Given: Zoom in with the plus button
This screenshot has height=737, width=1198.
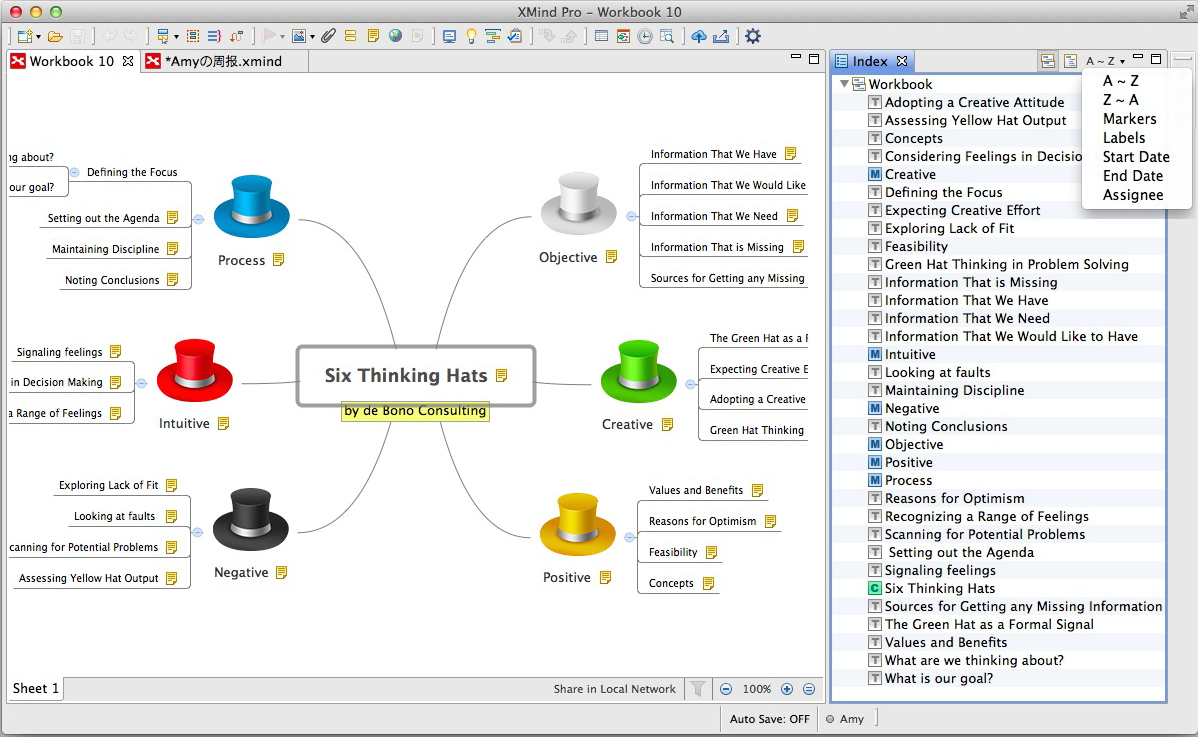Looking at the screenshot, I should 787,689.
